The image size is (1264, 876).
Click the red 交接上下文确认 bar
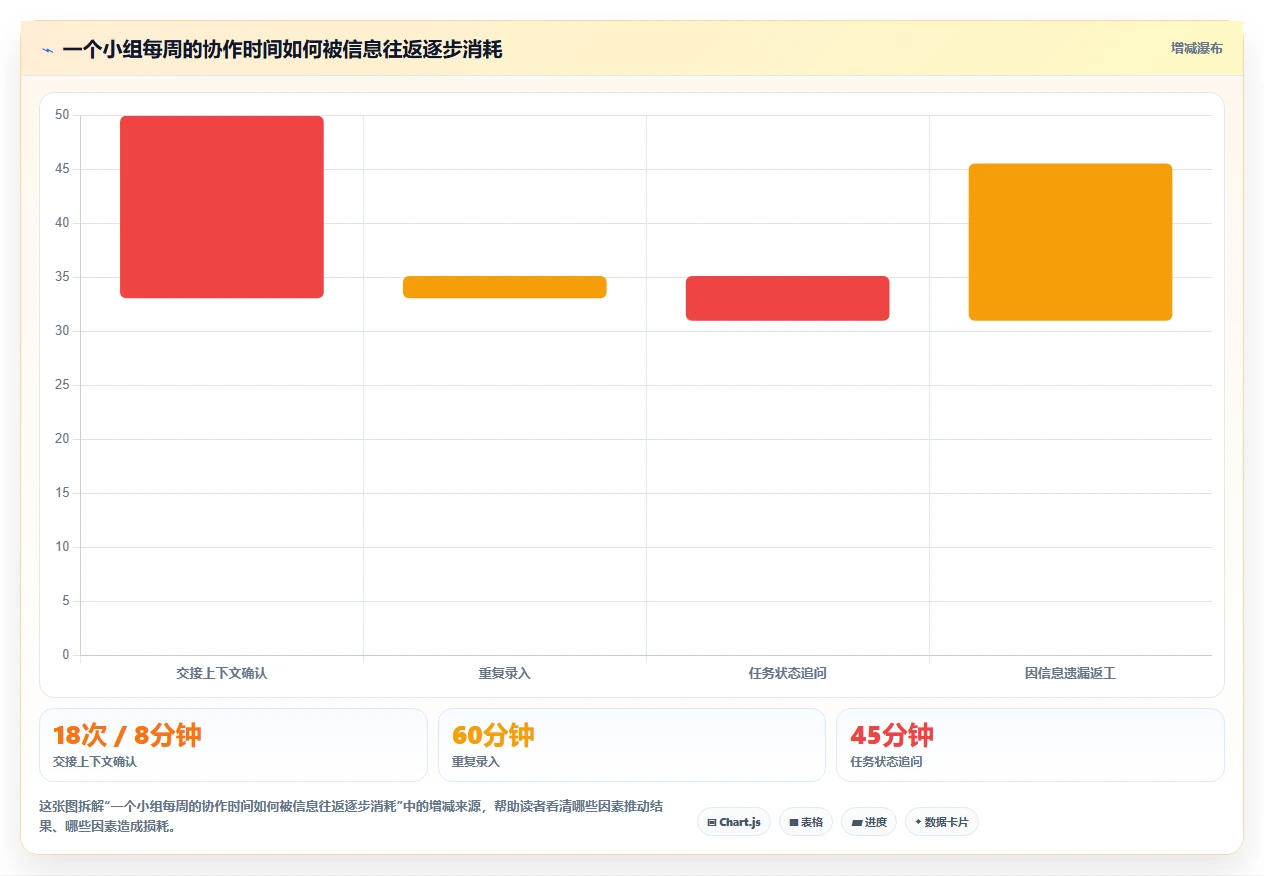[x=222, y=207]
